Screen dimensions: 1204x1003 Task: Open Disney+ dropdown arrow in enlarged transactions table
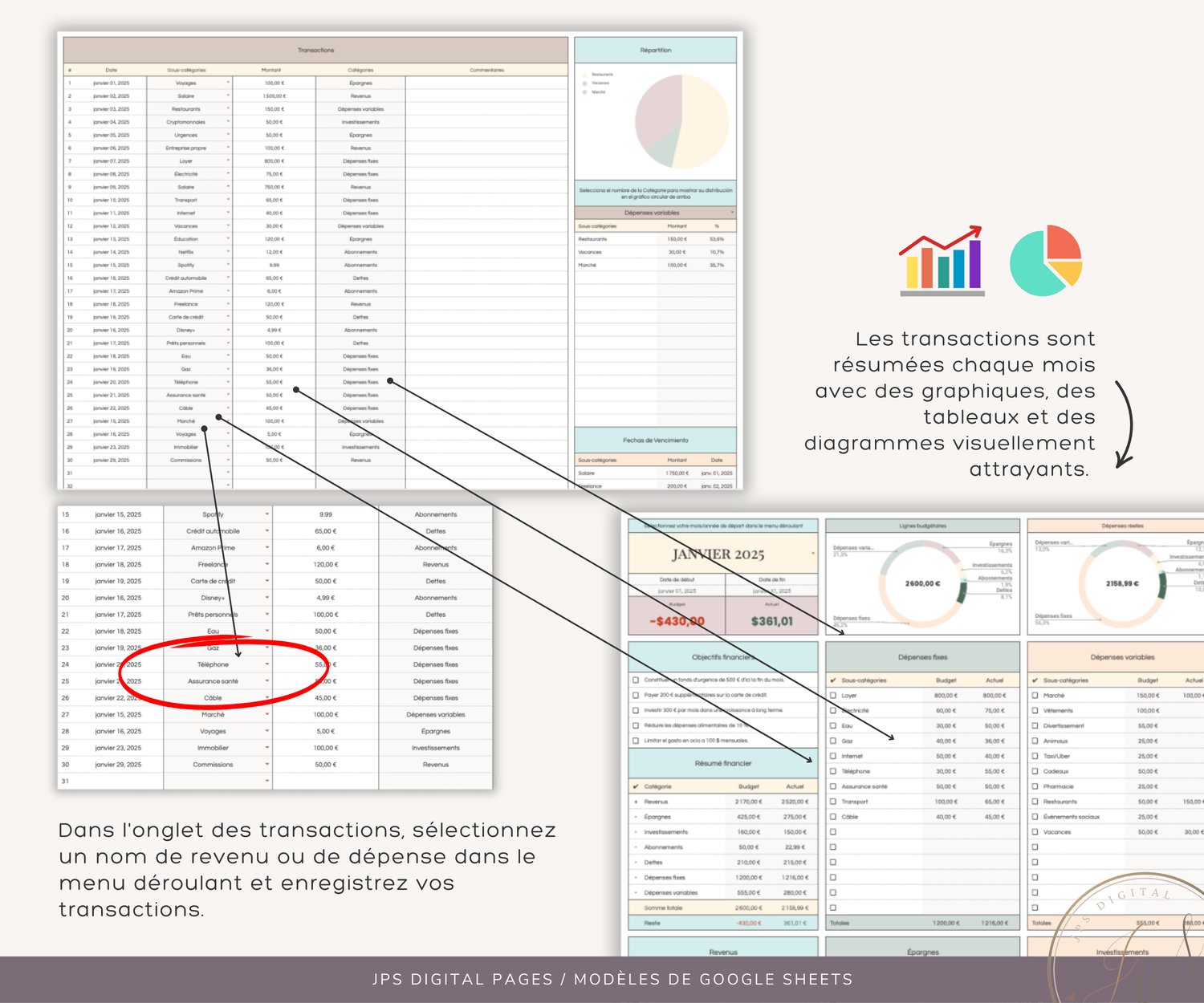pyautogui.click(x=267, y=598)
